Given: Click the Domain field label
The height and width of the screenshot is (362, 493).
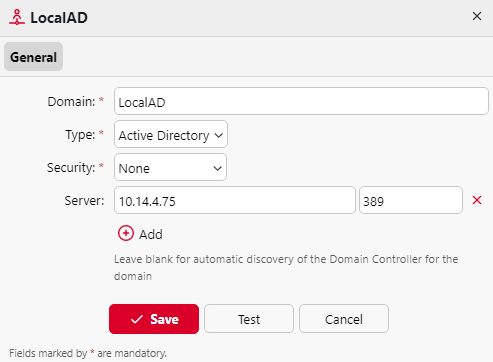Looking at the screenshot, I should [71, 101].
